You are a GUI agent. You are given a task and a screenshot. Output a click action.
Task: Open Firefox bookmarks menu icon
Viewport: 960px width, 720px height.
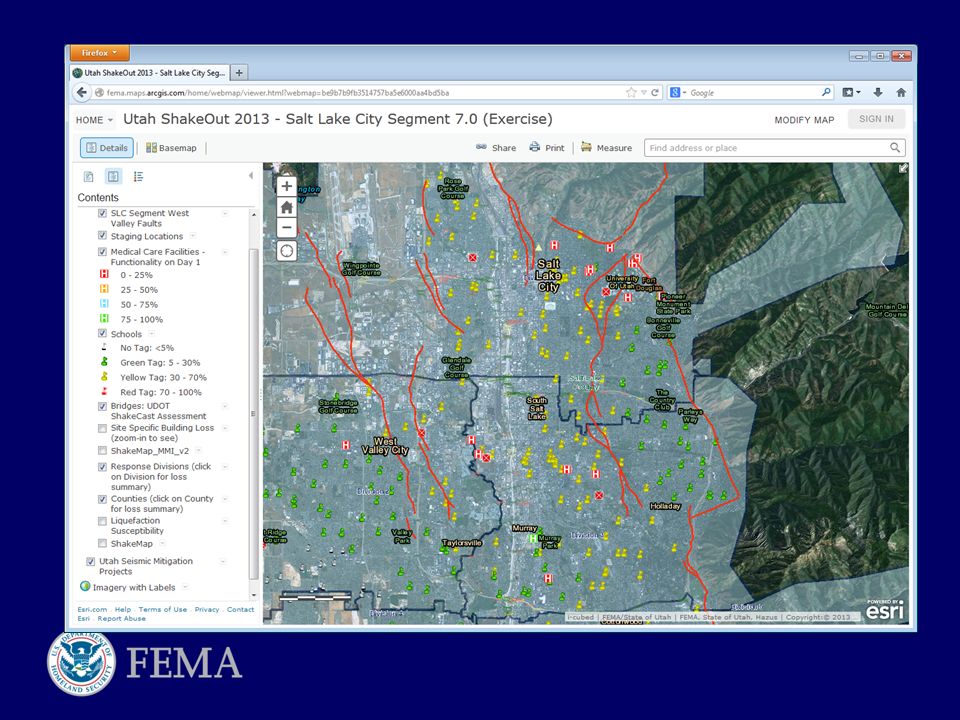[x=851, y=92]
